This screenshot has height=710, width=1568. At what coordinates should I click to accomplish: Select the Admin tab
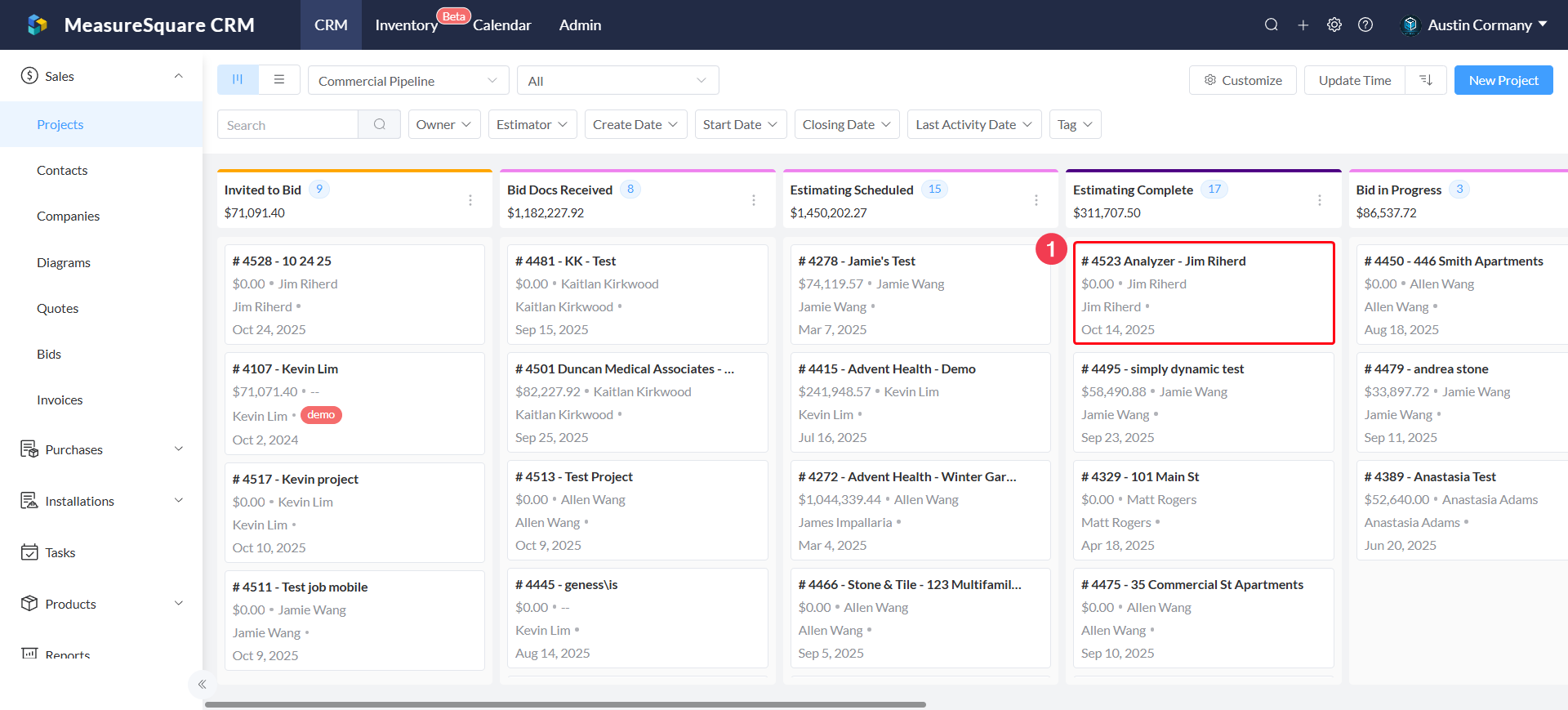(x=581, y=25)
